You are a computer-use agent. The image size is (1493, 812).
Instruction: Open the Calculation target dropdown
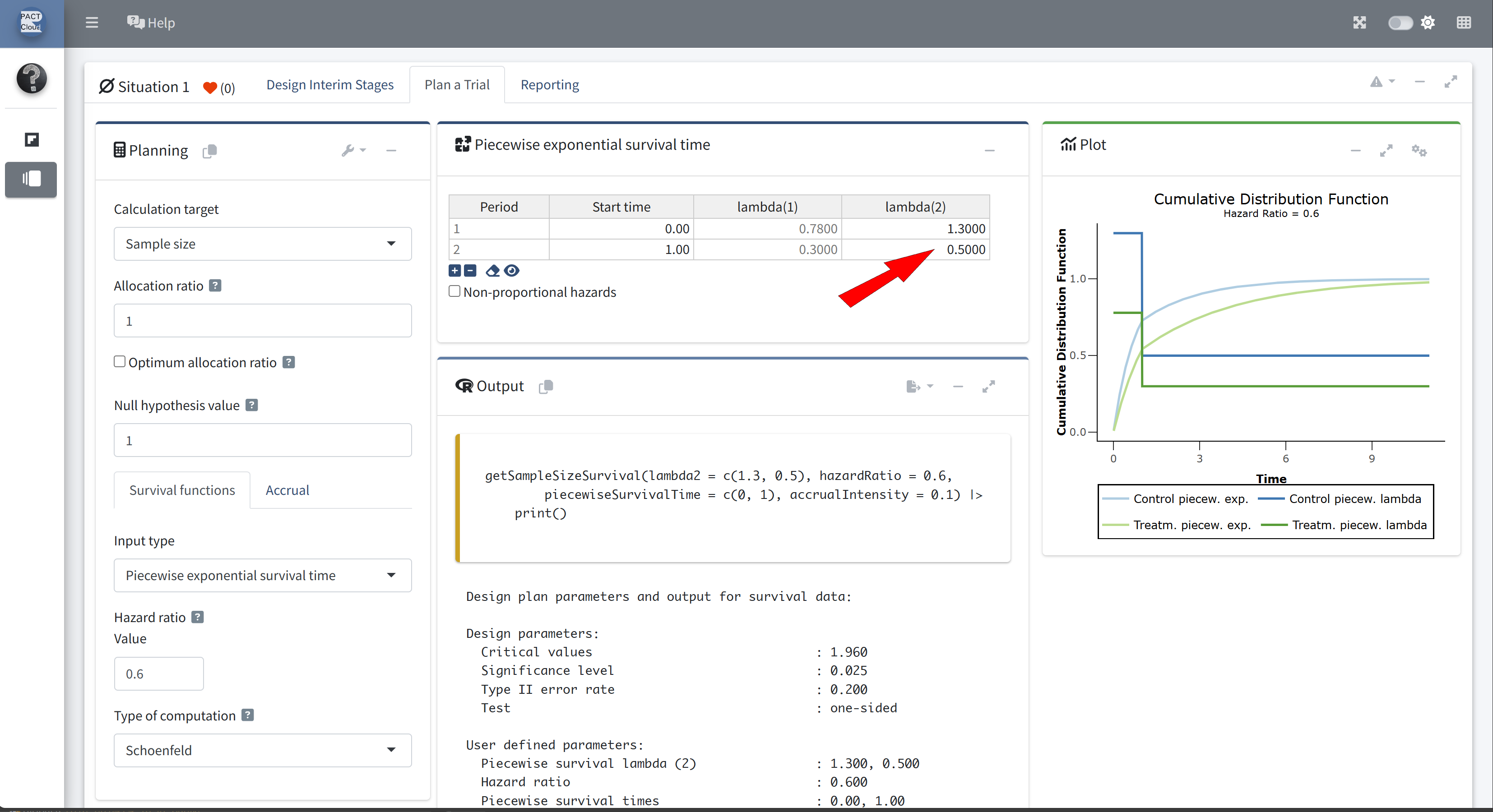[x=263, y=244]
